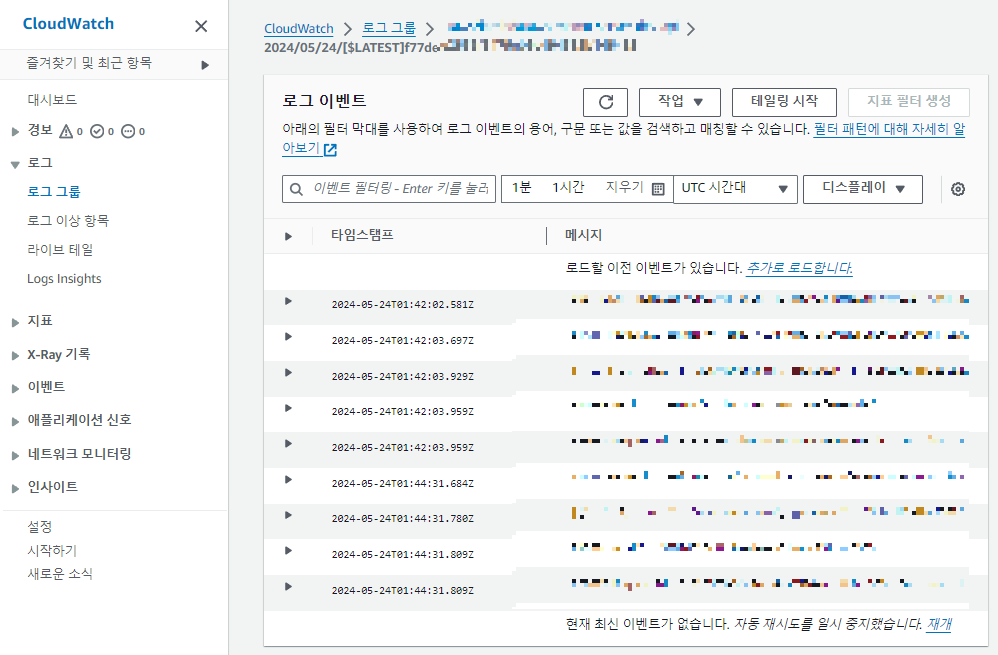Click the 지표 필터 생성 button
998x655 pixels.
(909, 102)
